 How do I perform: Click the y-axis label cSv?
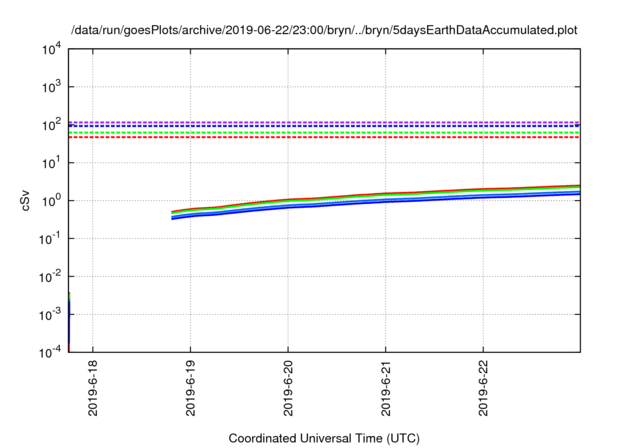tap(25, 201)
